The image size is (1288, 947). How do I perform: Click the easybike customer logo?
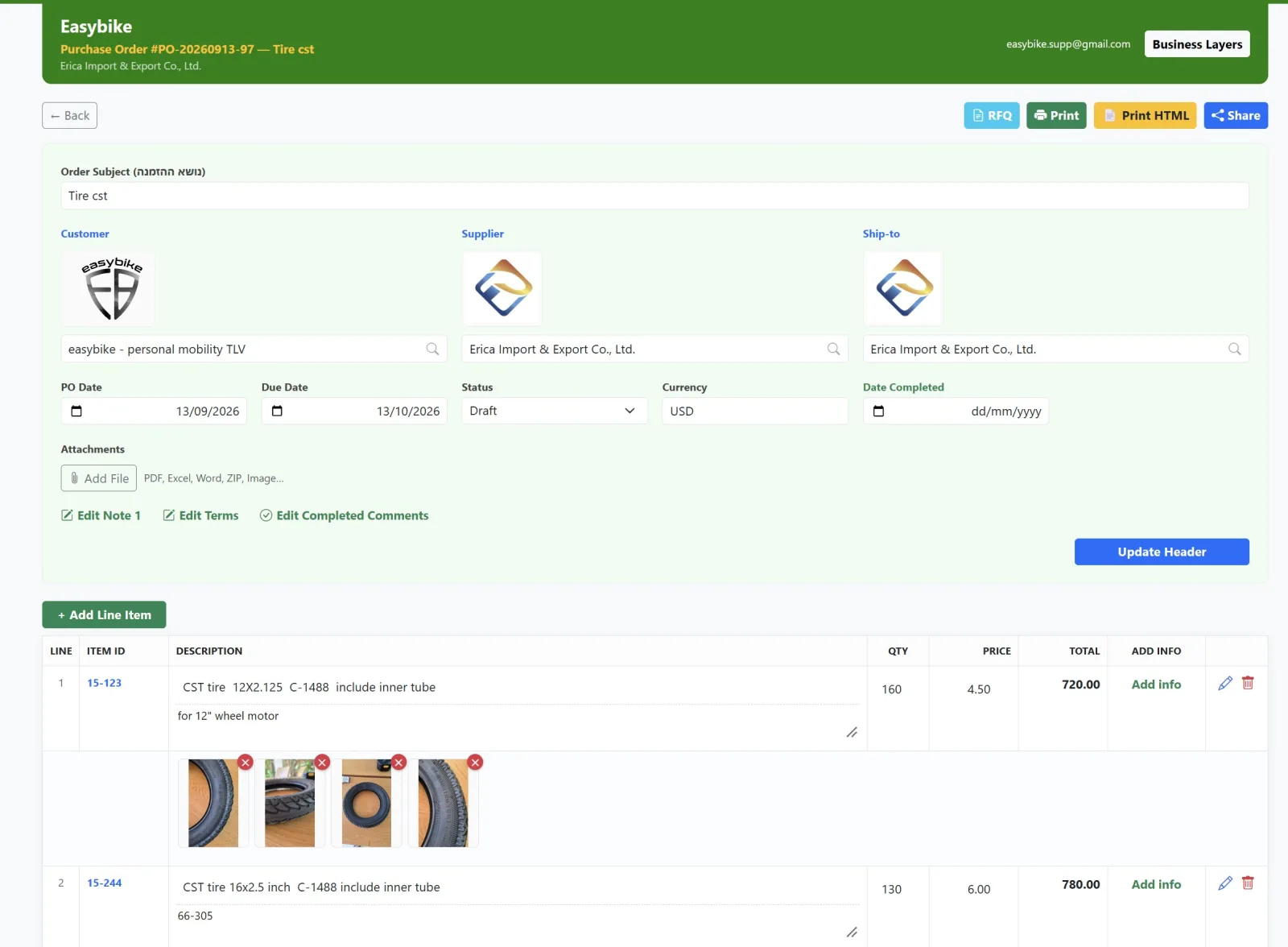tap(108, 288)
